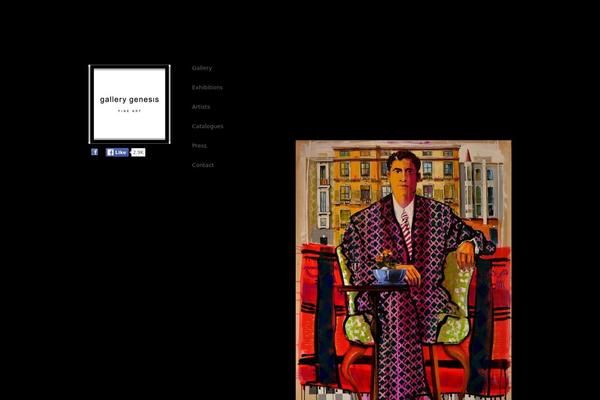Image resolution: width=600 pixels, height=400 pixels.
Task: Go to the Contact page
Action: pos(203,165)
